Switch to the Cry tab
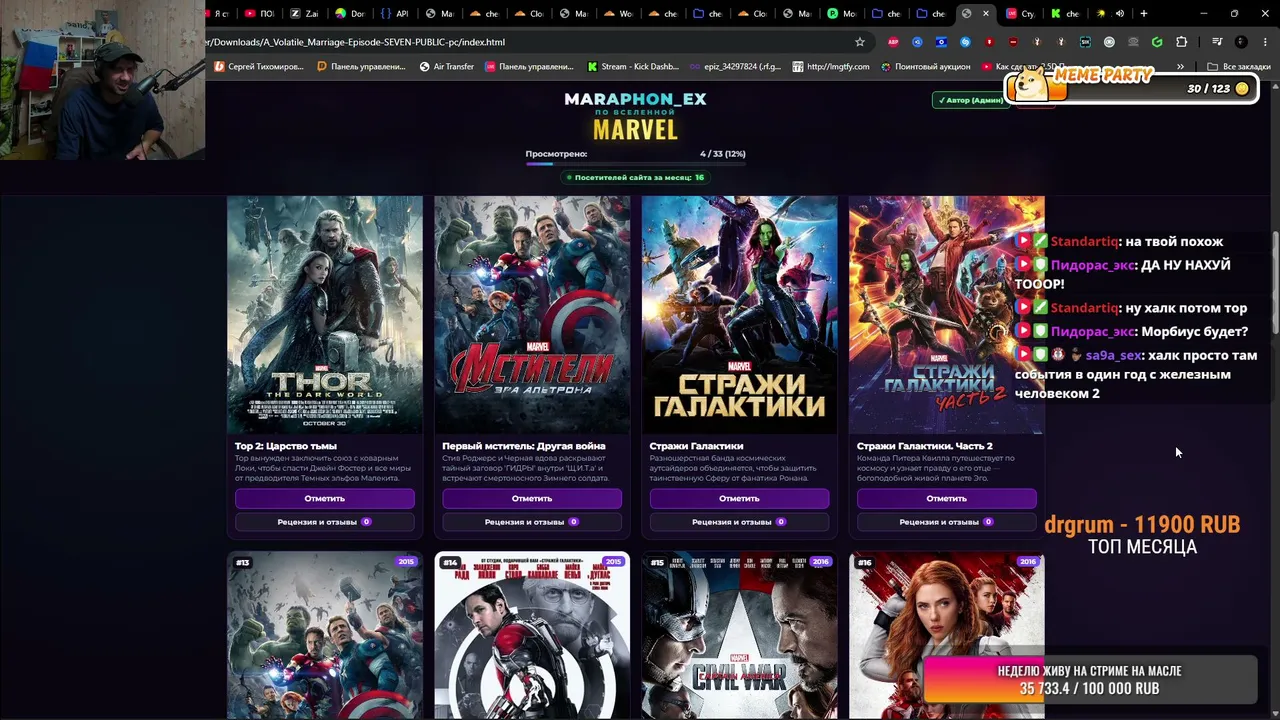The width and height of the screenshot is (1280, 720). (x=1020, y=14)
